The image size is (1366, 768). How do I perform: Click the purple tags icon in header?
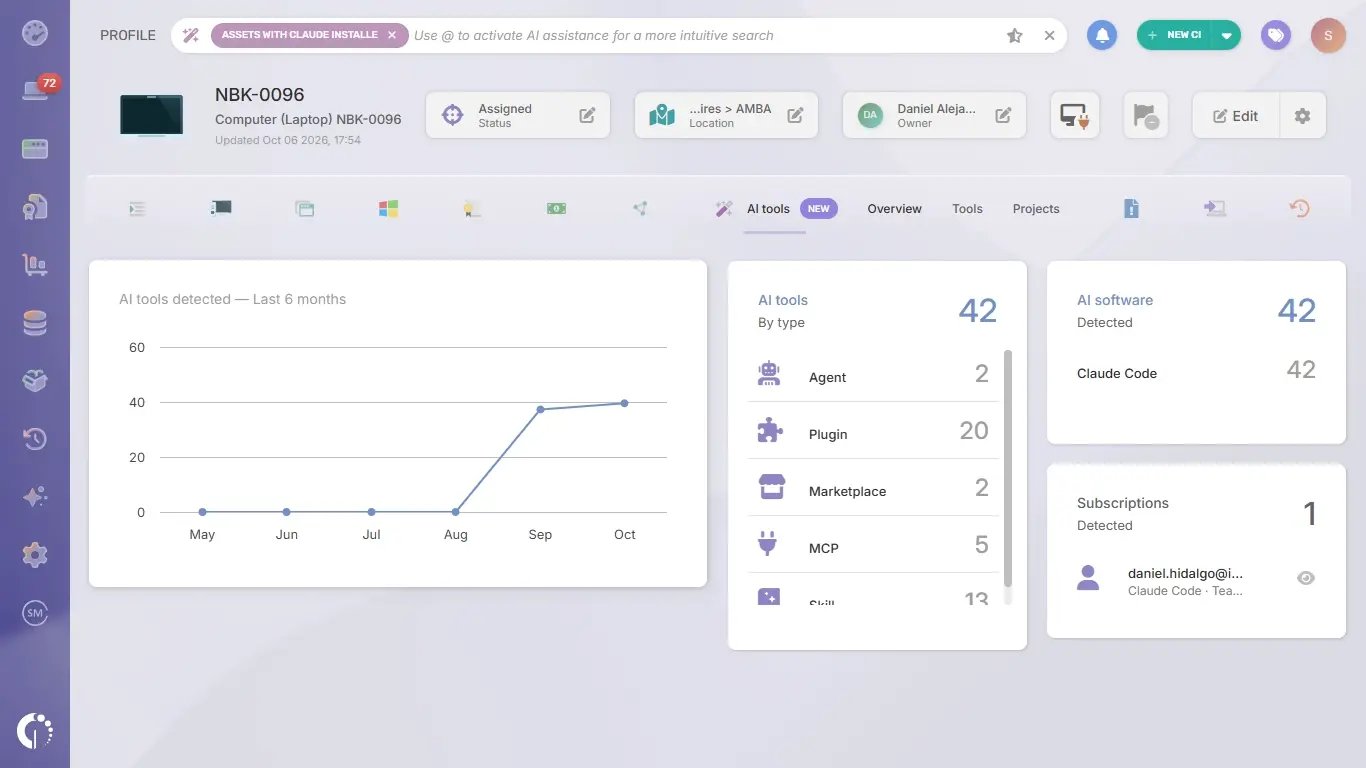click(1275, 35)
